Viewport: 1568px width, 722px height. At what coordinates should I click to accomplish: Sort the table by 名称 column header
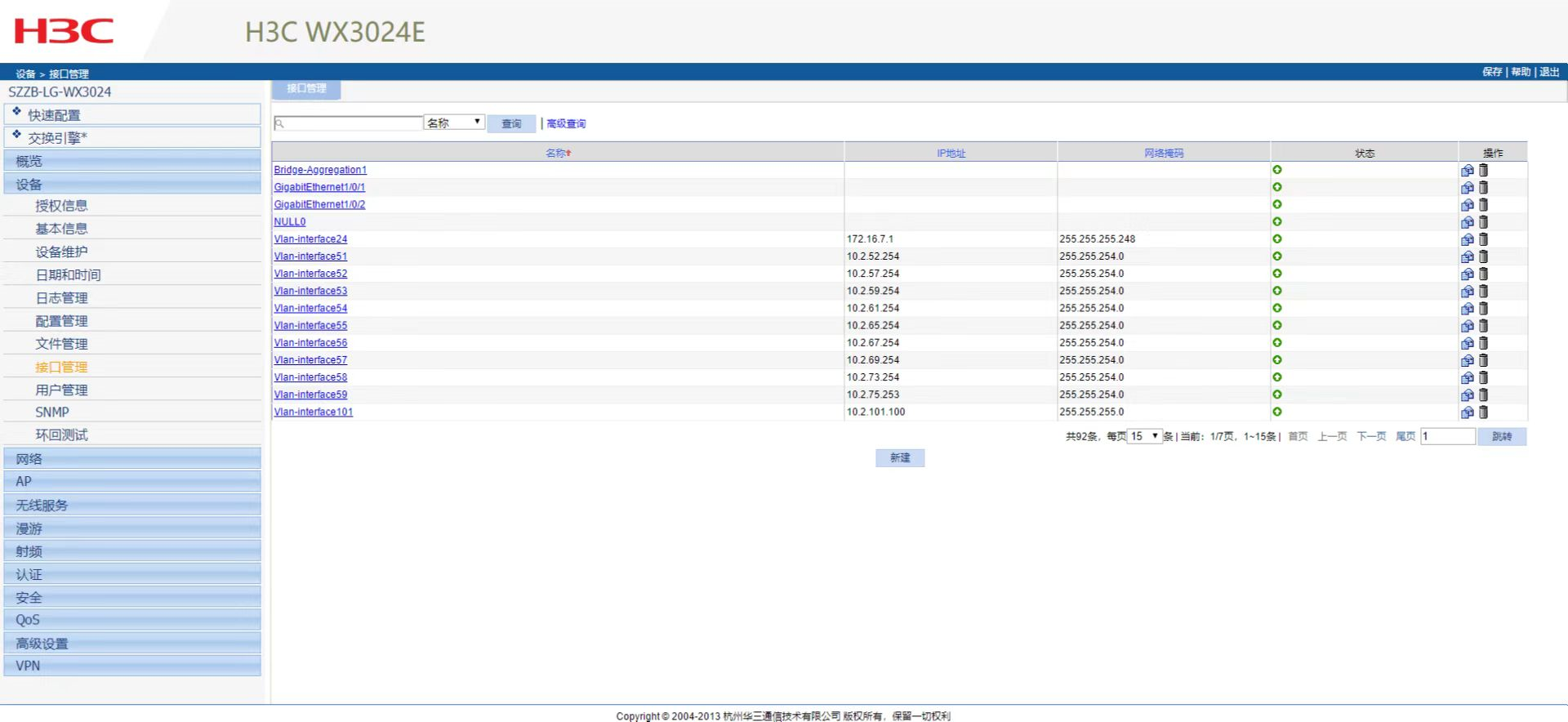558,153
